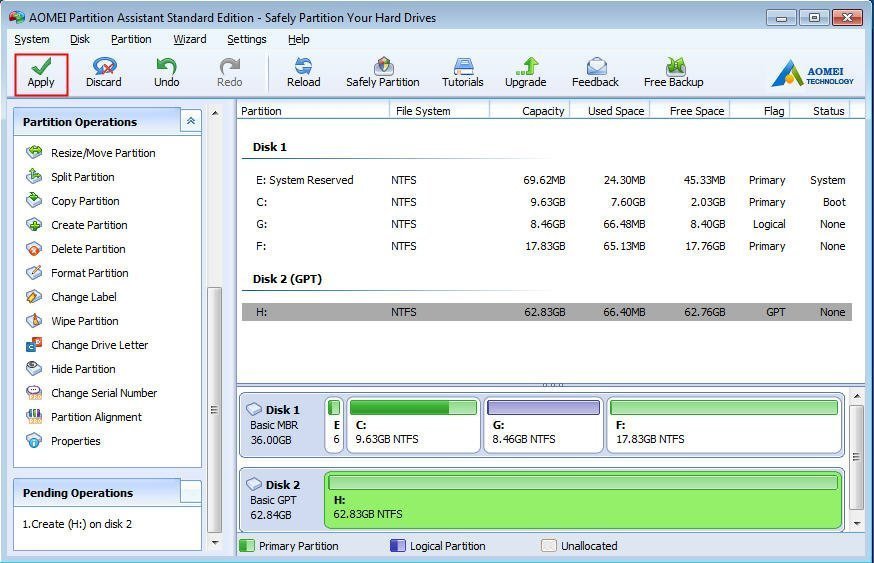Image resolution: width=874 pixels, height=563 pixels.
Task: Choose the Partition Alignment operation
Action: point(84,416)
